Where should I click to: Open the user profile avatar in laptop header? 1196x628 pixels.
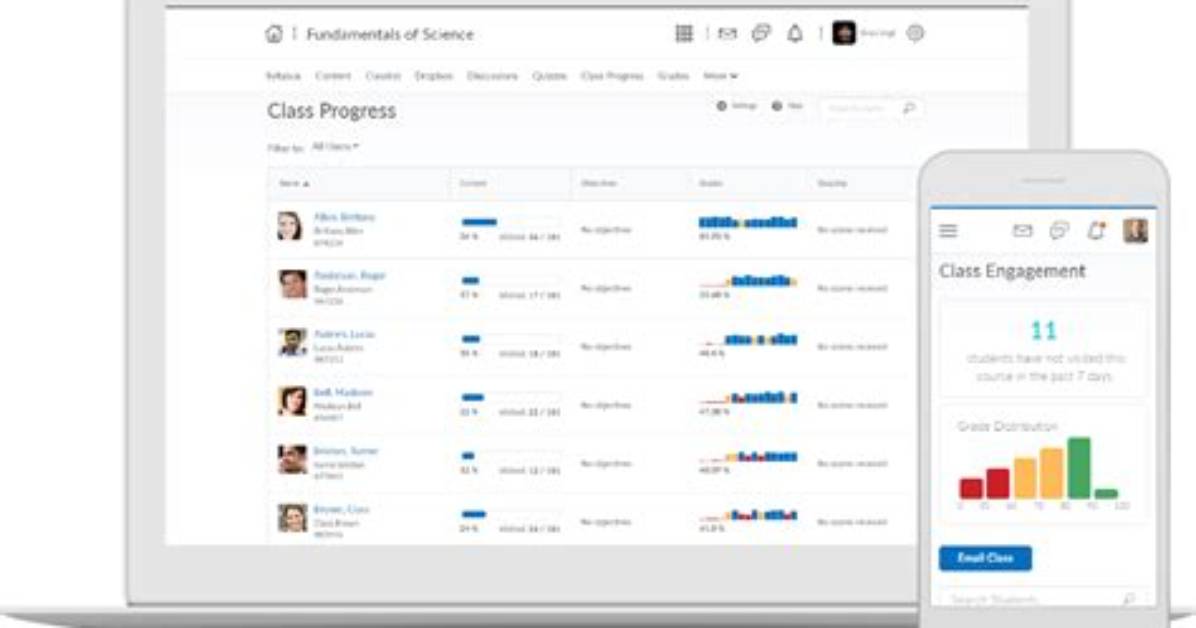(x=844, y=34)
